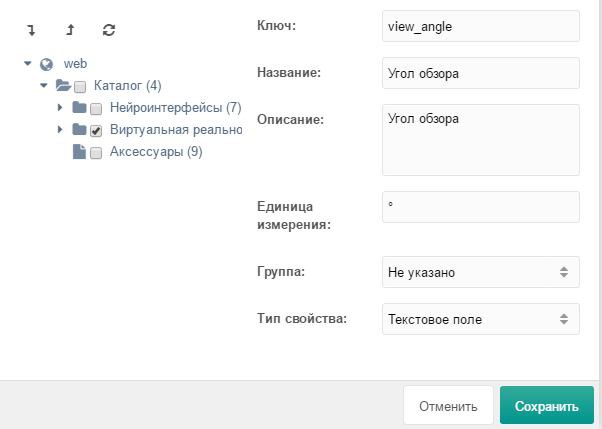Enable the Нейроинтерфейсы checkbox
Image resolution: width=602 pixels, height=429 pixels.
pyautogui.click(x=96, y=109)
